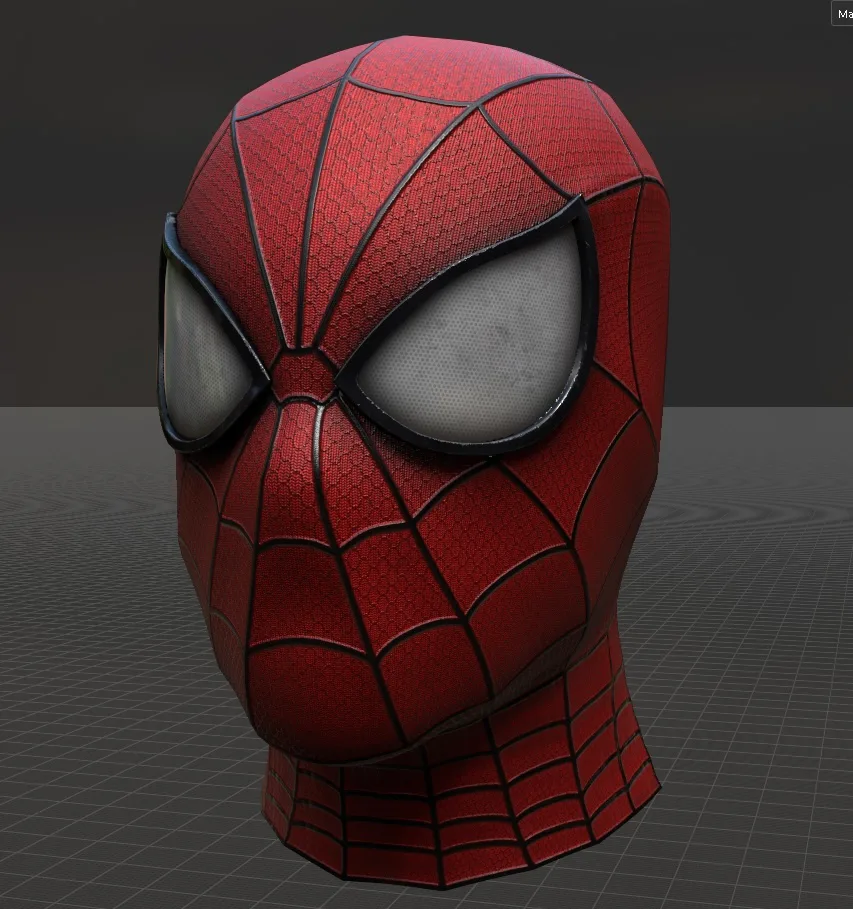Click the cut-off 'Ma' button
This screenshot has width=853, height=909.
[x=843, y=14]
